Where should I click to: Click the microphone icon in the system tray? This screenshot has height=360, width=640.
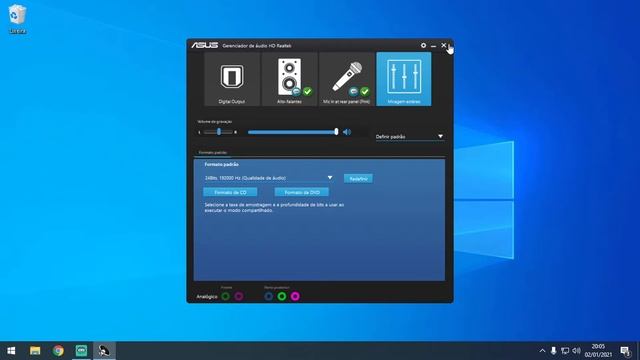(553, 351)
